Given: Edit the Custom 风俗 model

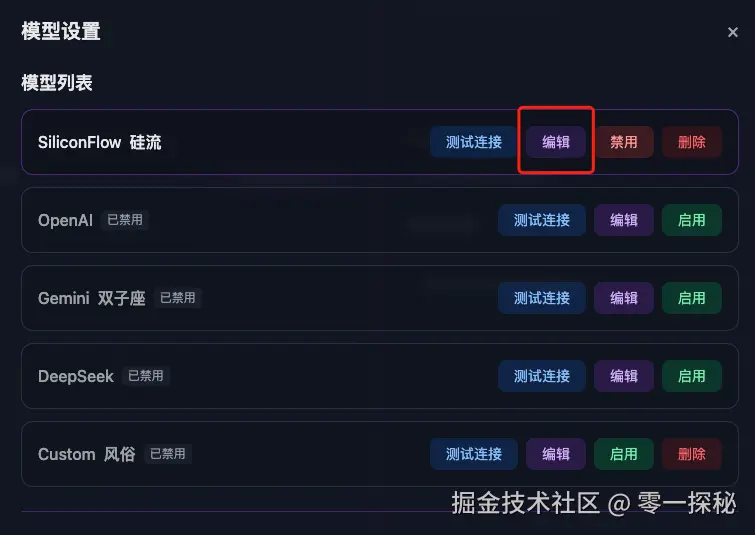Looking at the screenshot, I should (x=556, y=454).
